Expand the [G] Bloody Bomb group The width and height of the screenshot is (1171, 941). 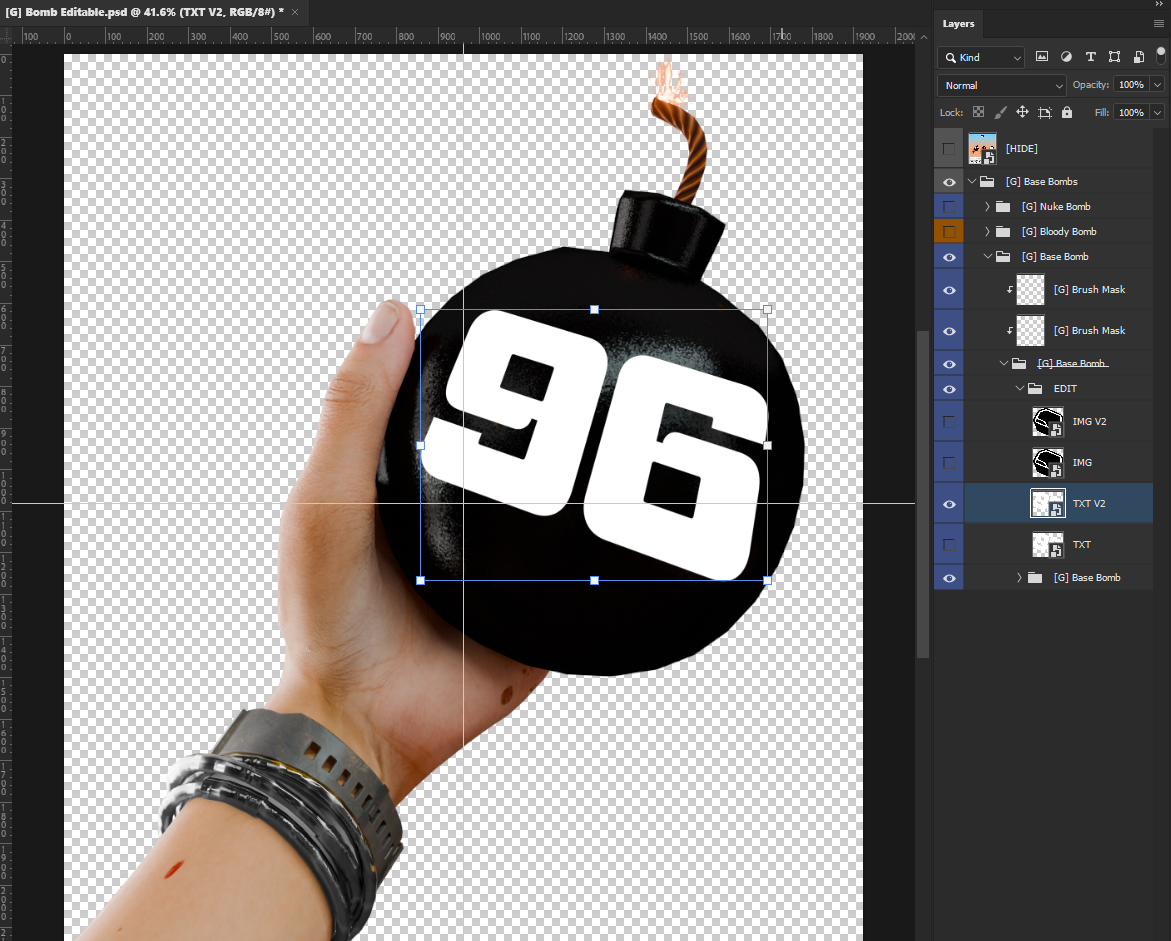tap(987, 232)
